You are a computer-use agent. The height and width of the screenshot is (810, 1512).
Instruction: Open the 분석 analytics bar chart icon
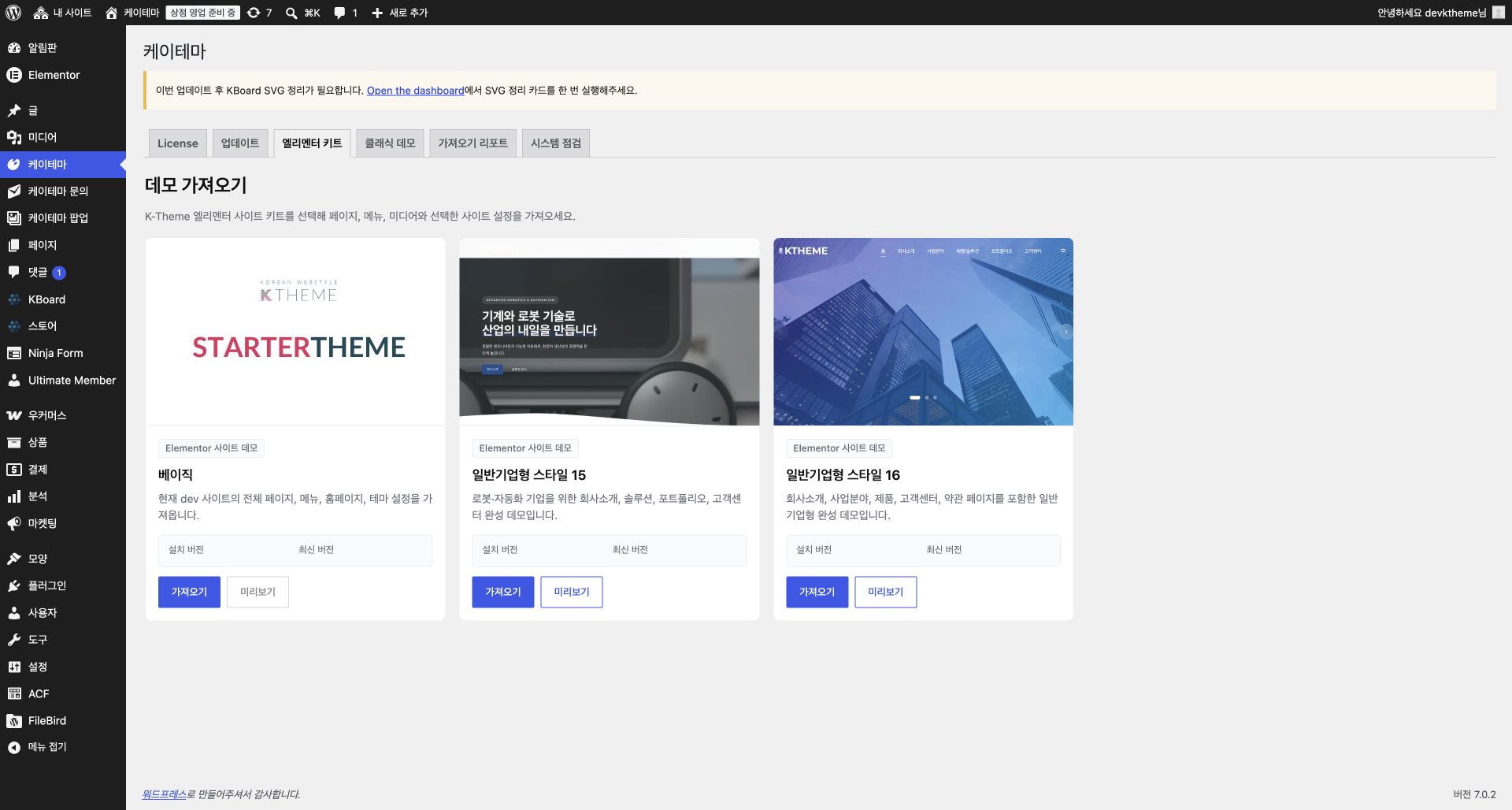pyautogui.click(x=14, y=496)
